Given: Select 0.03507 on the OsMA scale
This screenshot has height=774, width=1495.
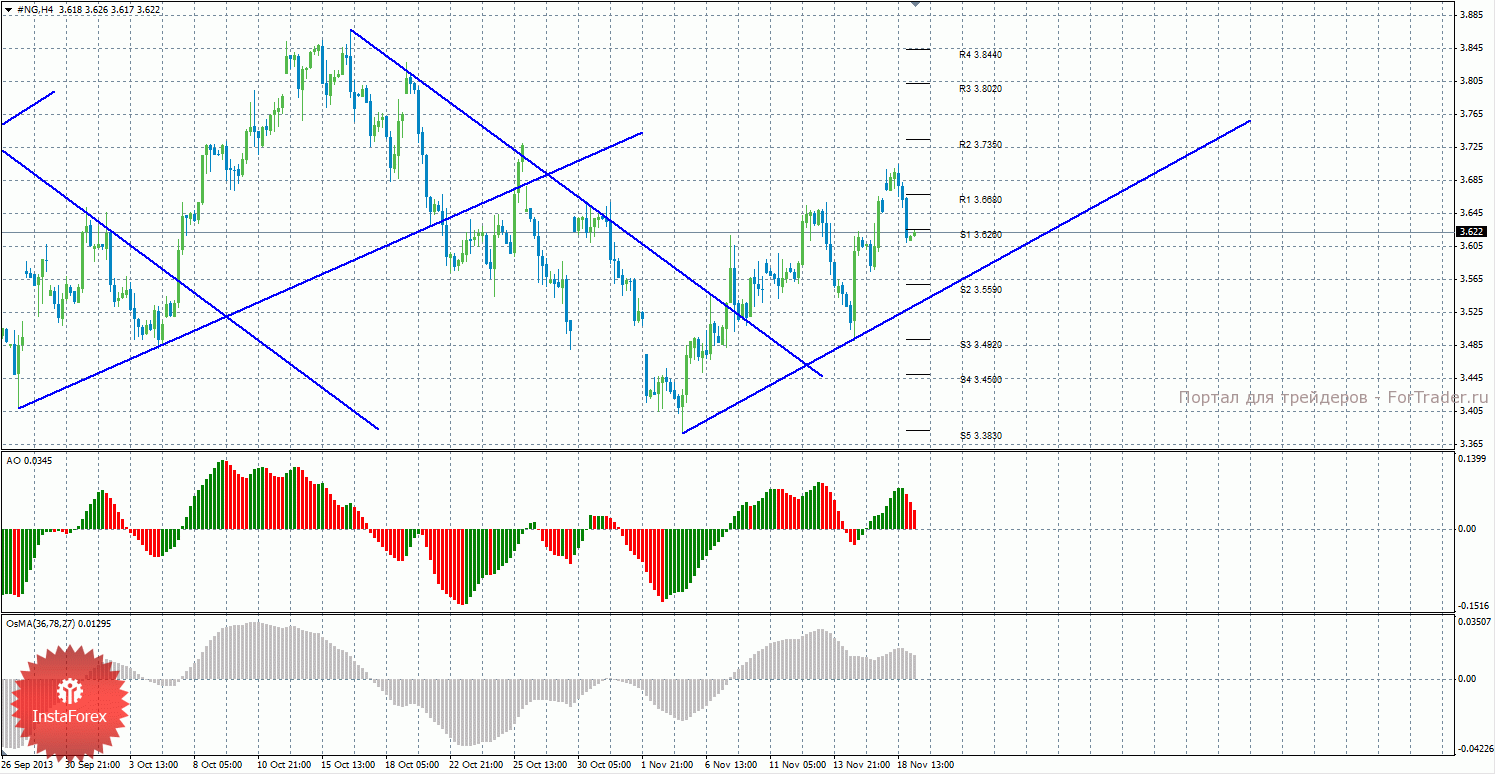Looking at the screenshot, I should pos(1476,623).
